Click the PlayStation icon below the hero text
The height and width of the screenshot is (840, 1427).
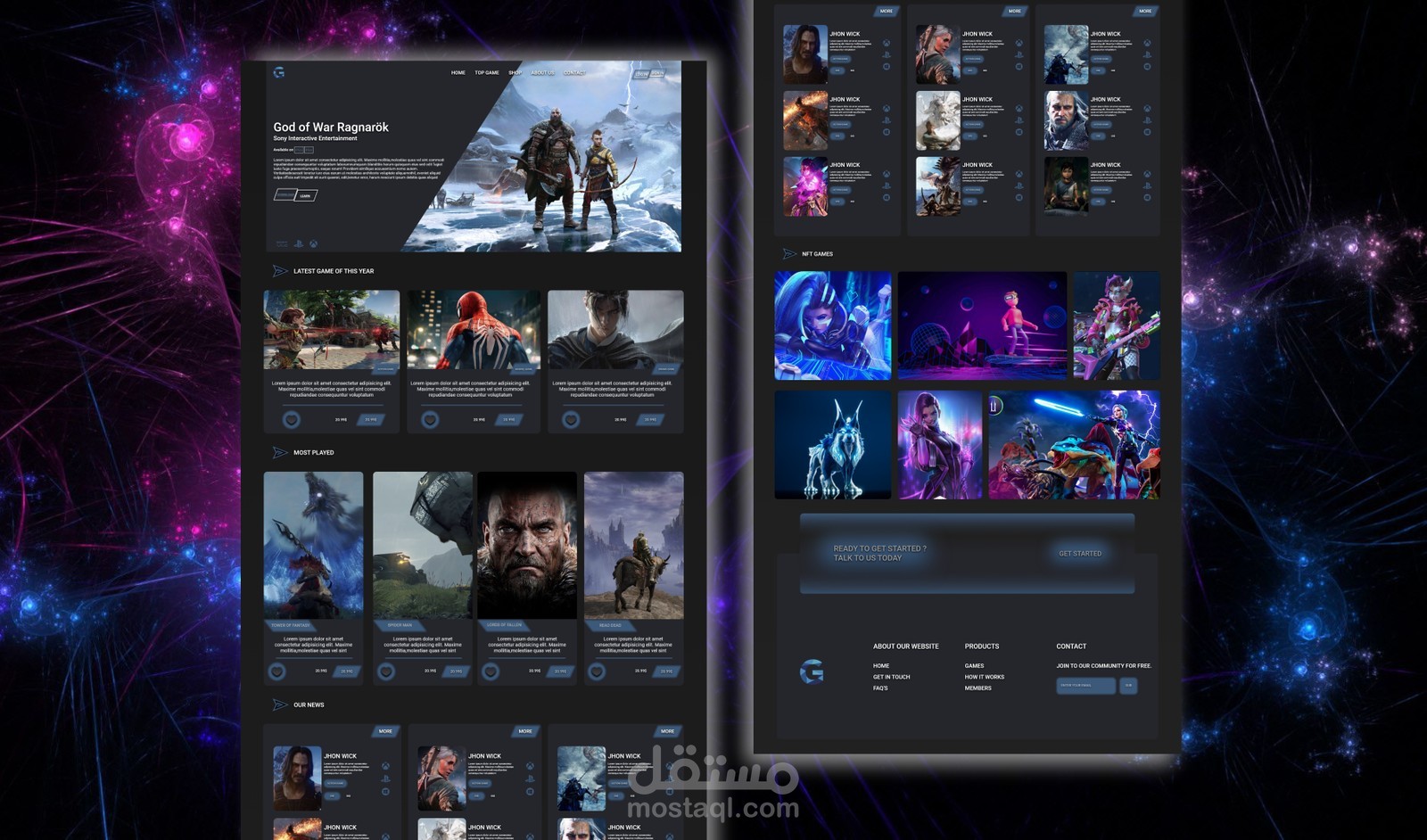tap(299, 243)
